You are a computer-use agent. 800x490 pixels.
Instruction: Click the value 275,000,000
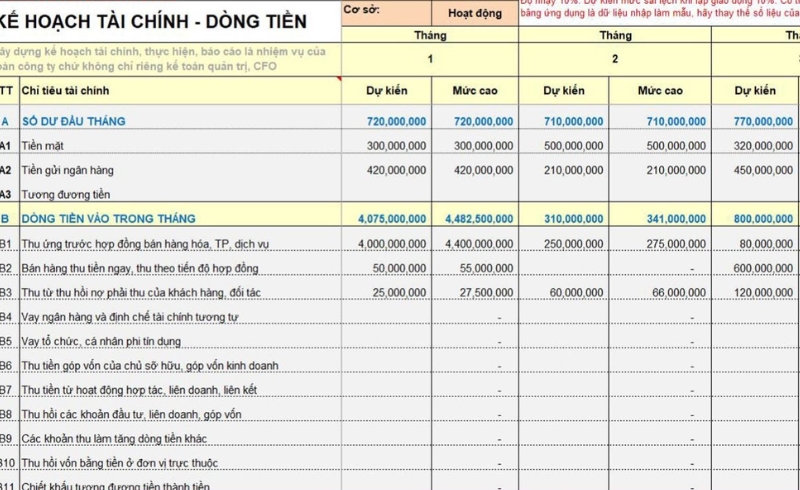point(677,244)
